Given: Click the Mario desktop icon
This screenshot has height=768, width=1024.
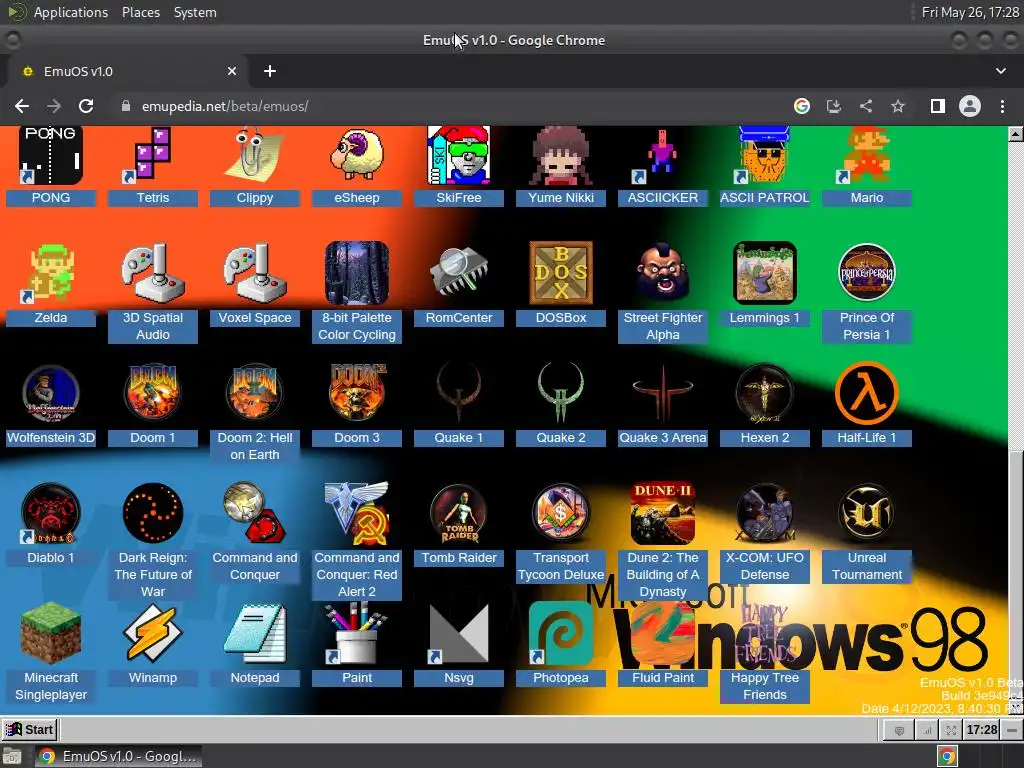Looking at the screenshot, I should pyautogui.click(x=866, y=156).
